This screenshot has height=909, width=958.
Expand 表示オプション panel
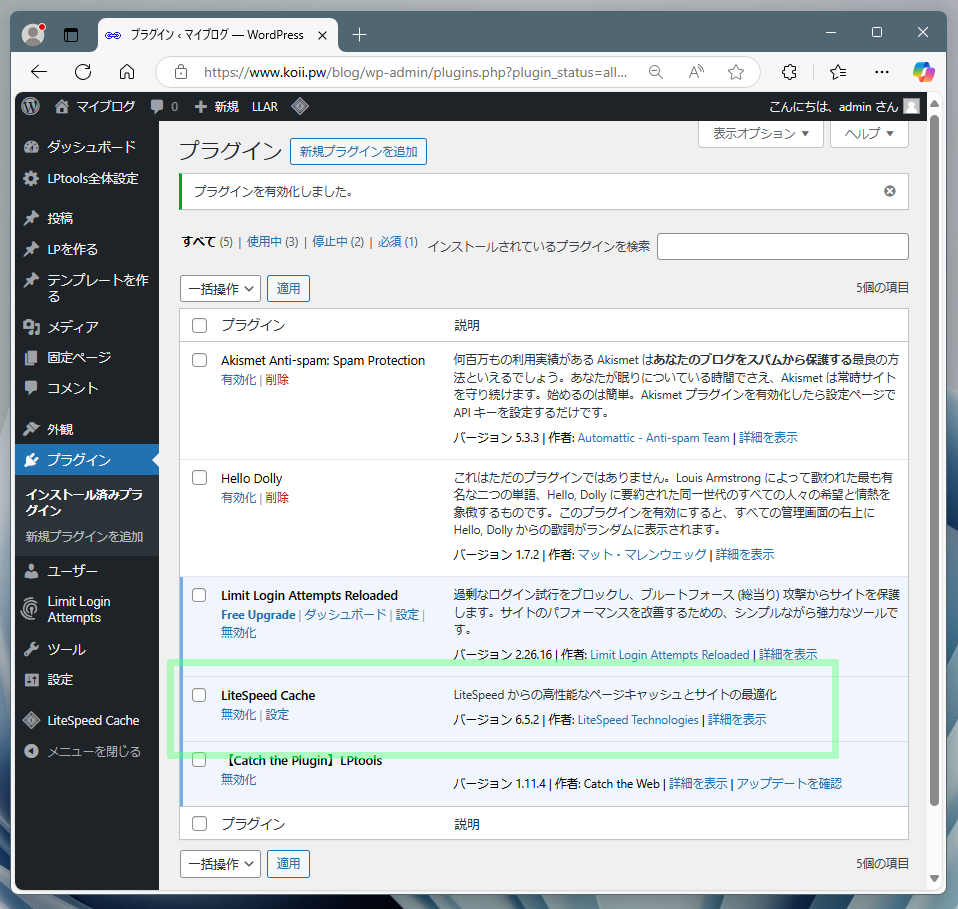coord(761,134)
